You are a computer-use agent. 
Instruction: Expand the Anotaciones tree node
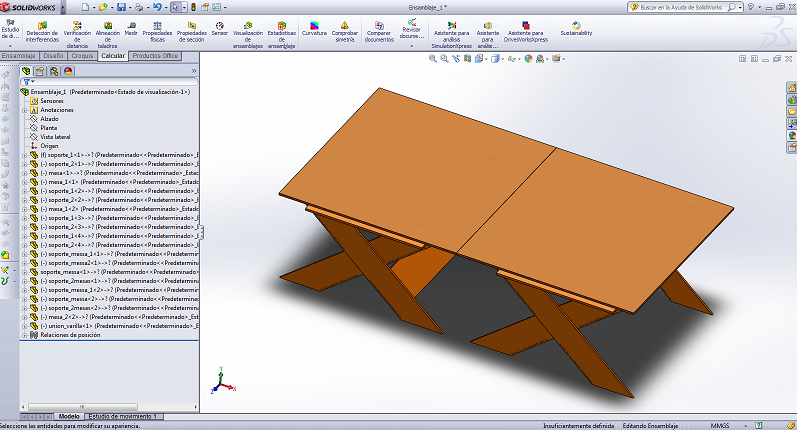[x=24, y=110]
